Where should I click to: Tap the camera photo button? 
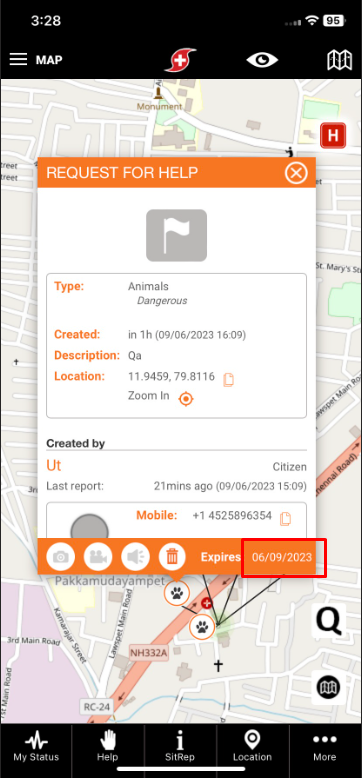coord(60,557)
